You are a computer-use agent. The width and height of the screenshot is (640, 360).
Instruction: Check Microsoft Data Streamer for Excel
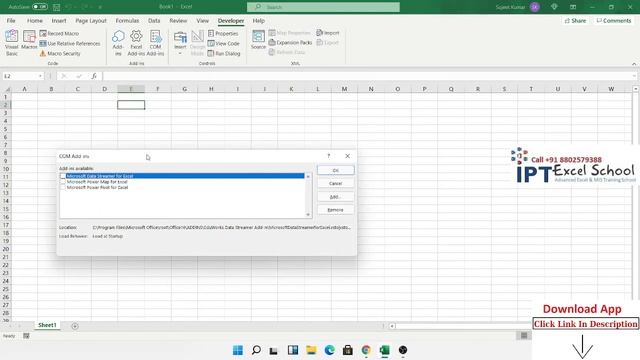[x=63, y=176]
